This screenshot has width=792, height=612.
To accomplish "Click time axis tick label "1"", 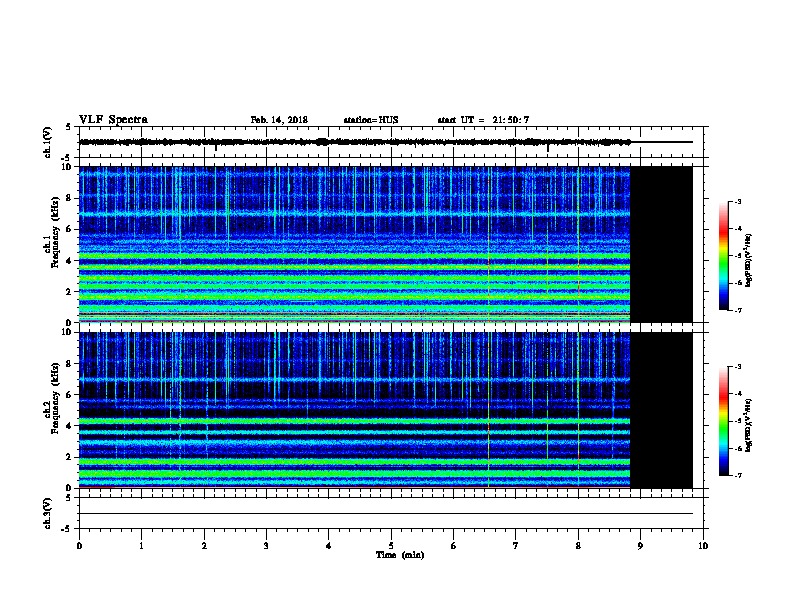I will [141, 545].
